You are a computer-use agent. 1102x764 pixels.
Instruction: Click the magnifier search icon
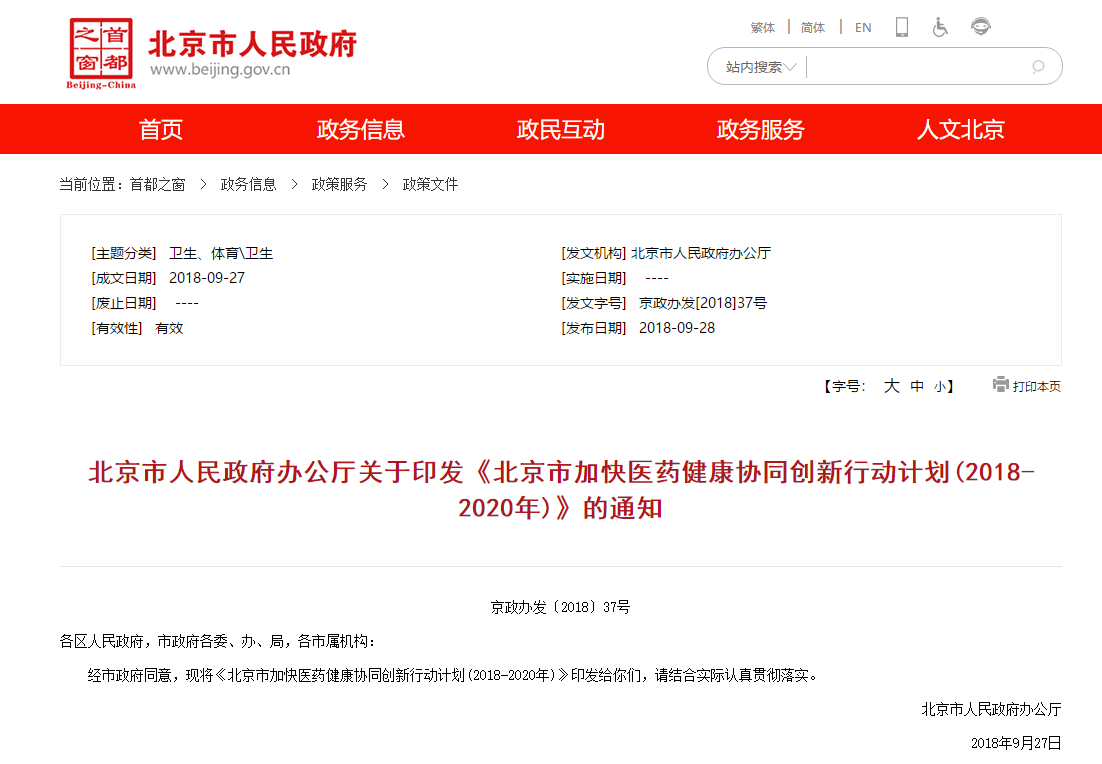point(1037,67)
